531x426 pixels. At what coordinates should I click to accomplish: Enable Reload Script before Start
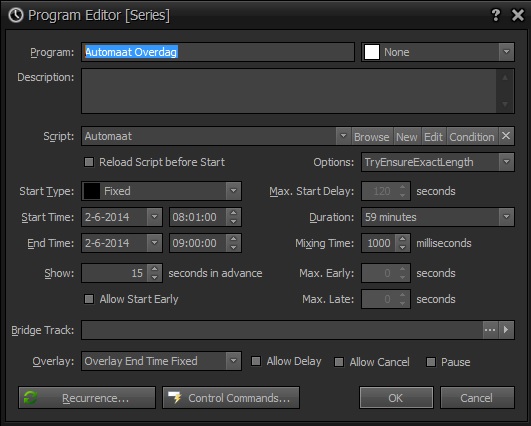(x=89, y=162)
